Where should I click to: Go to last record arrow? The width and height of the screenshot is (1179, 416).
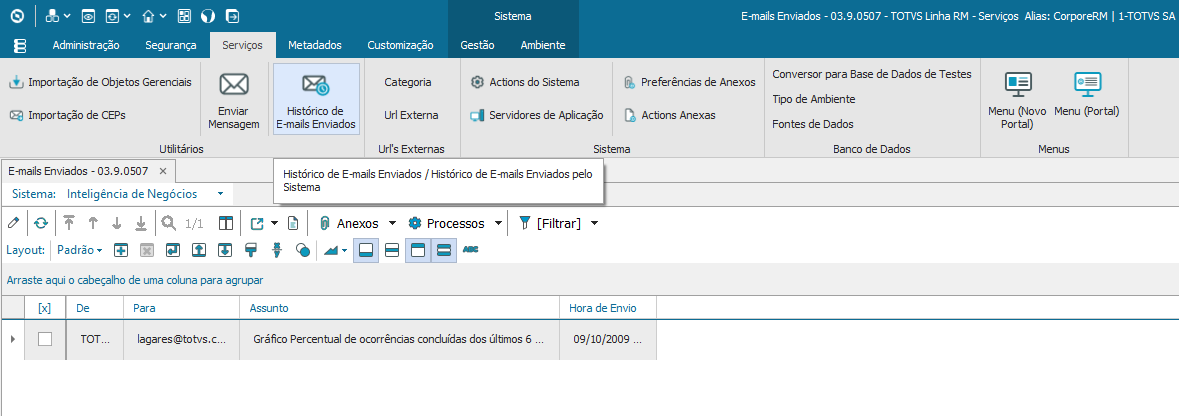pos(141,223)
